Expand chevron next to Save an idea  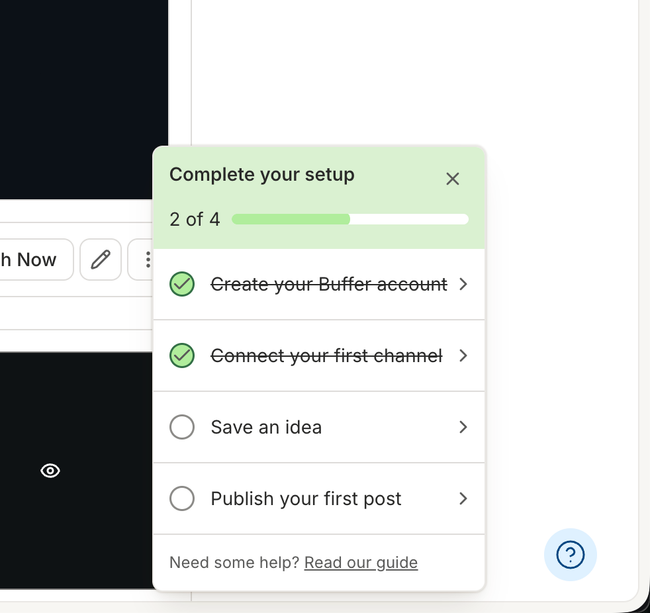(463, 427)
